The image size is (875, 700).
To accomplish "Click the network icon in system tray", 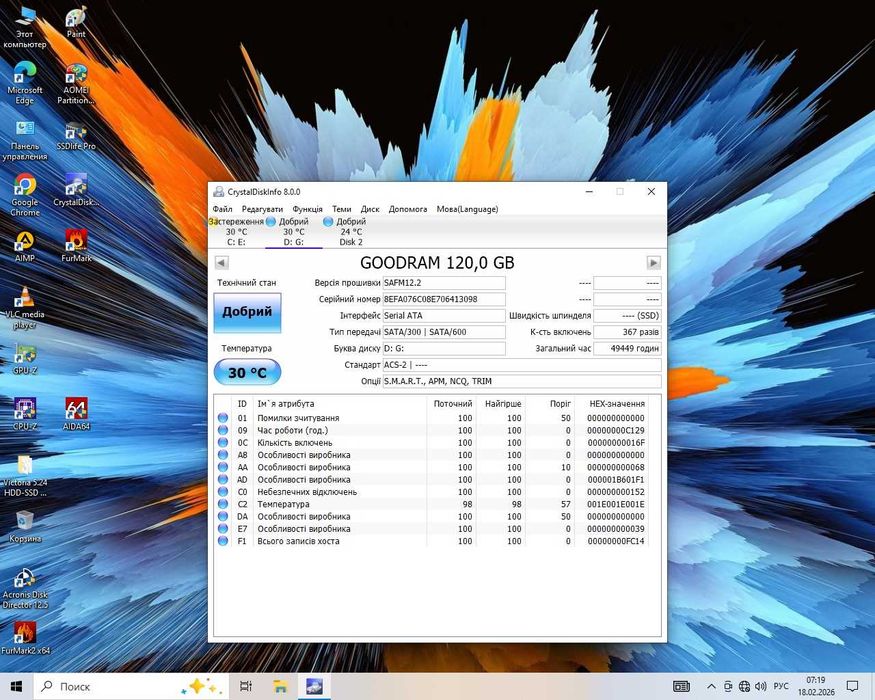I will click(744, 686).
